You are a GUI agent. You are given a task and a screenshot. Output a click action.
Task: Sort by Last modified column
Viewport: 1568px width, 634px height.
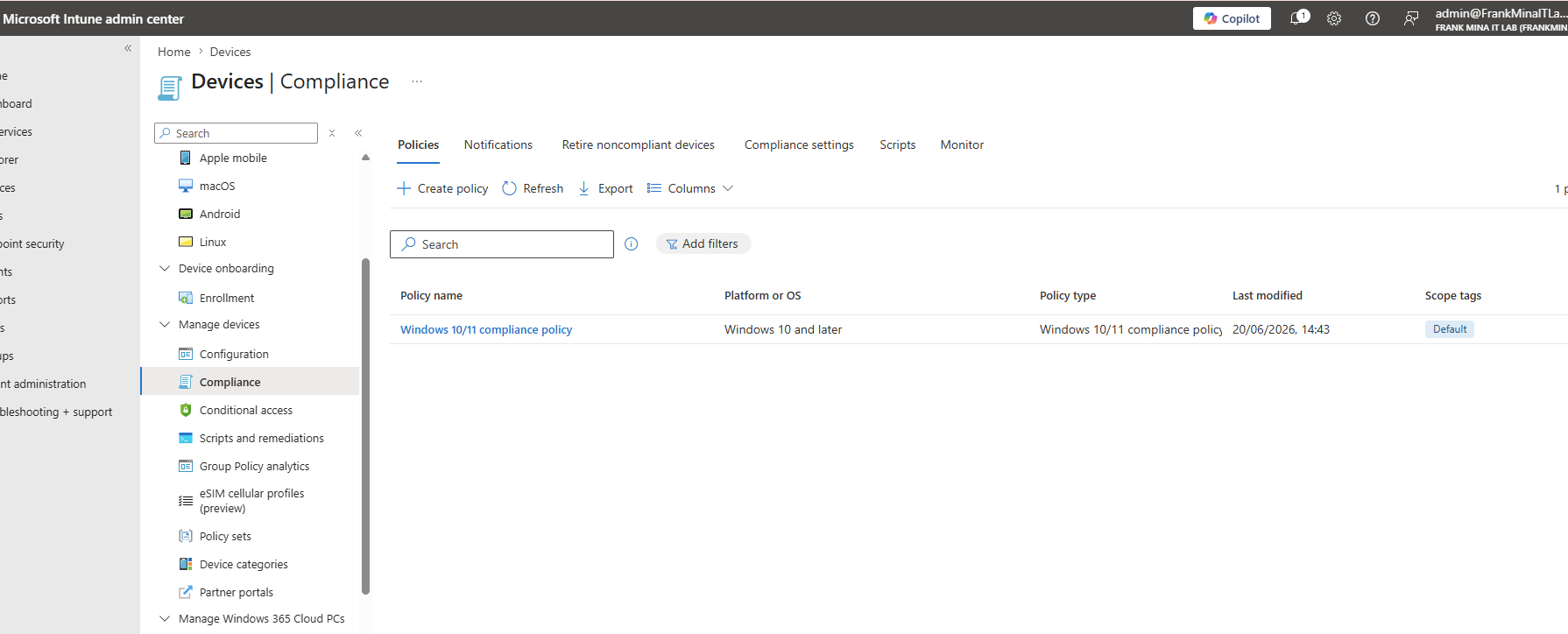(1268, 296)
